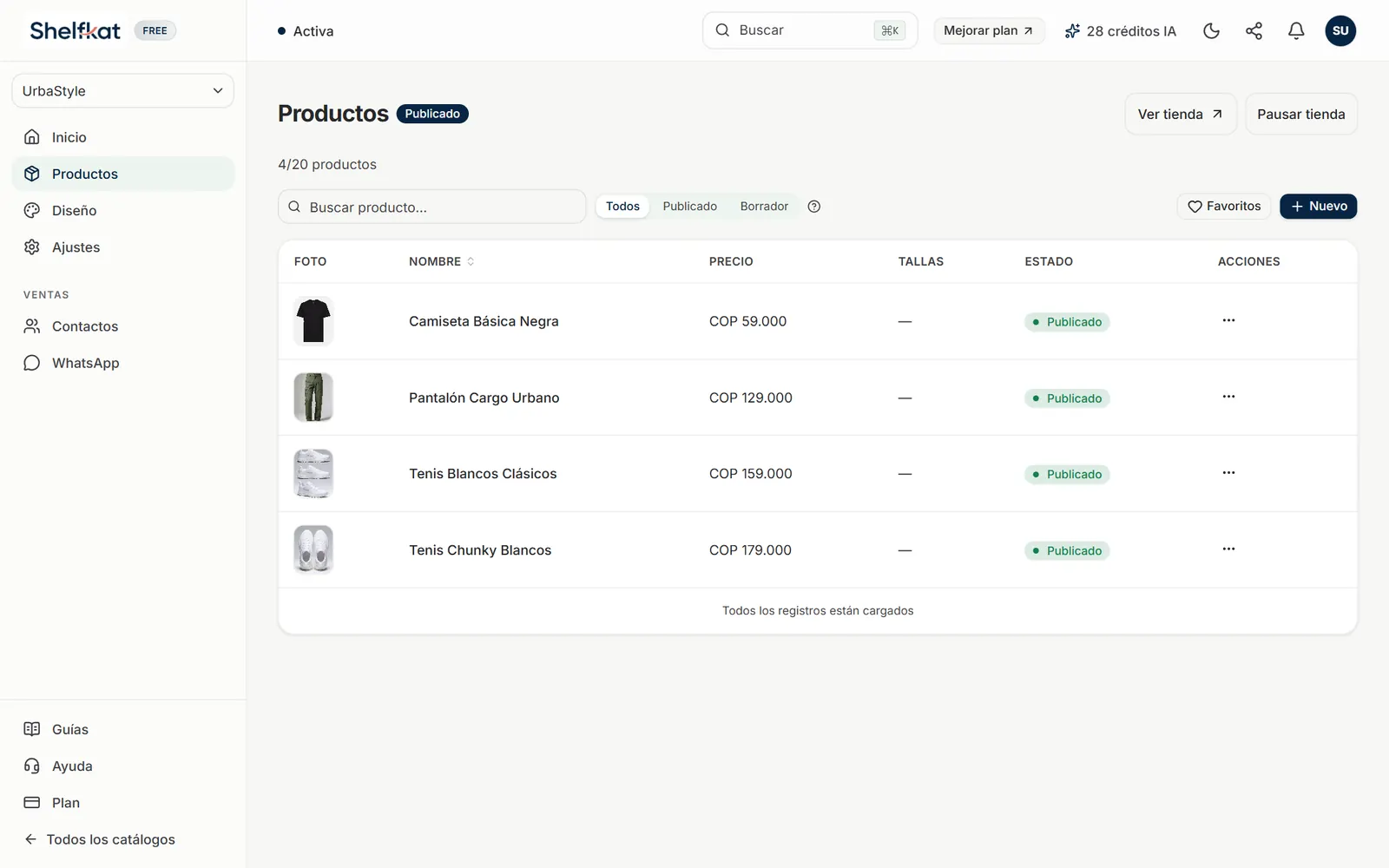This screenshot has width=1389, height=868.
Task: Click the black t-shirt thumbnail
Action: pyautogui.click(x=313, y=321)
